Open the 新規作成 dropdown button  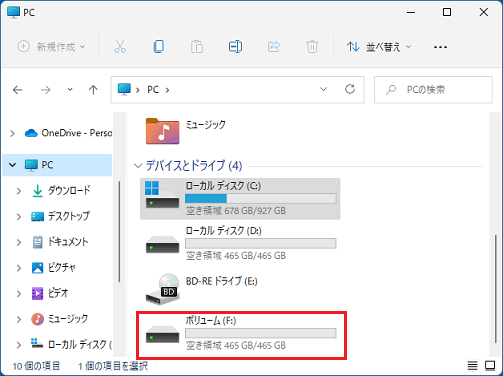point(51,47)
